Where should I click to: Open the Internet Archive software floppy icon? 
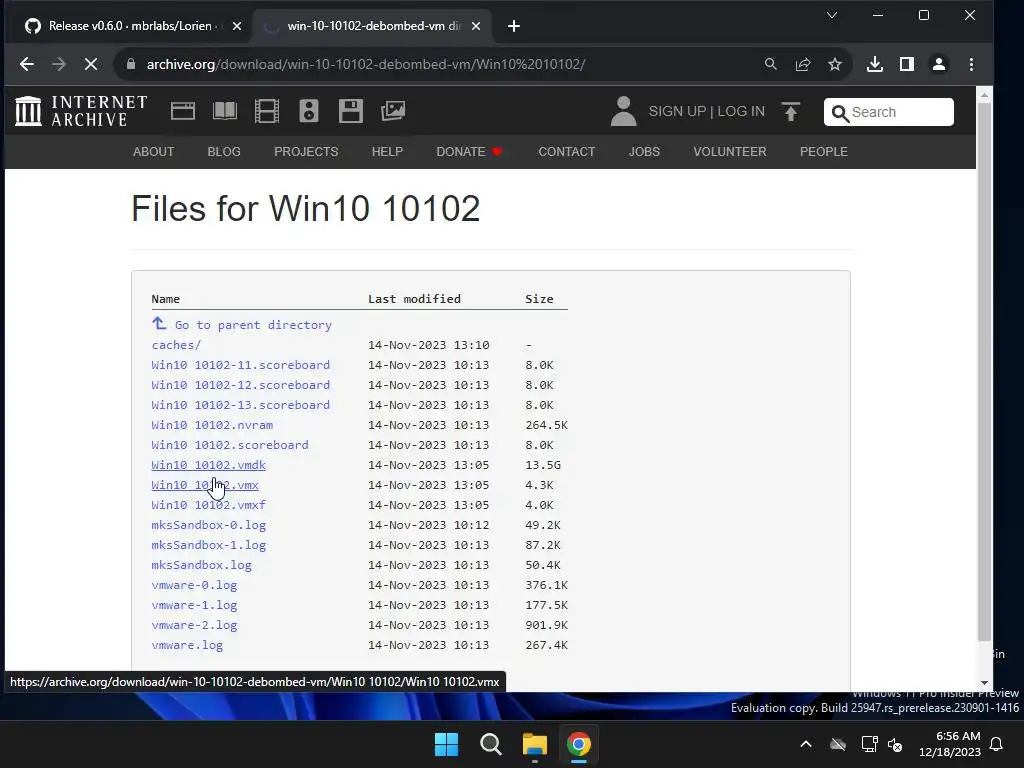(351, 111)
